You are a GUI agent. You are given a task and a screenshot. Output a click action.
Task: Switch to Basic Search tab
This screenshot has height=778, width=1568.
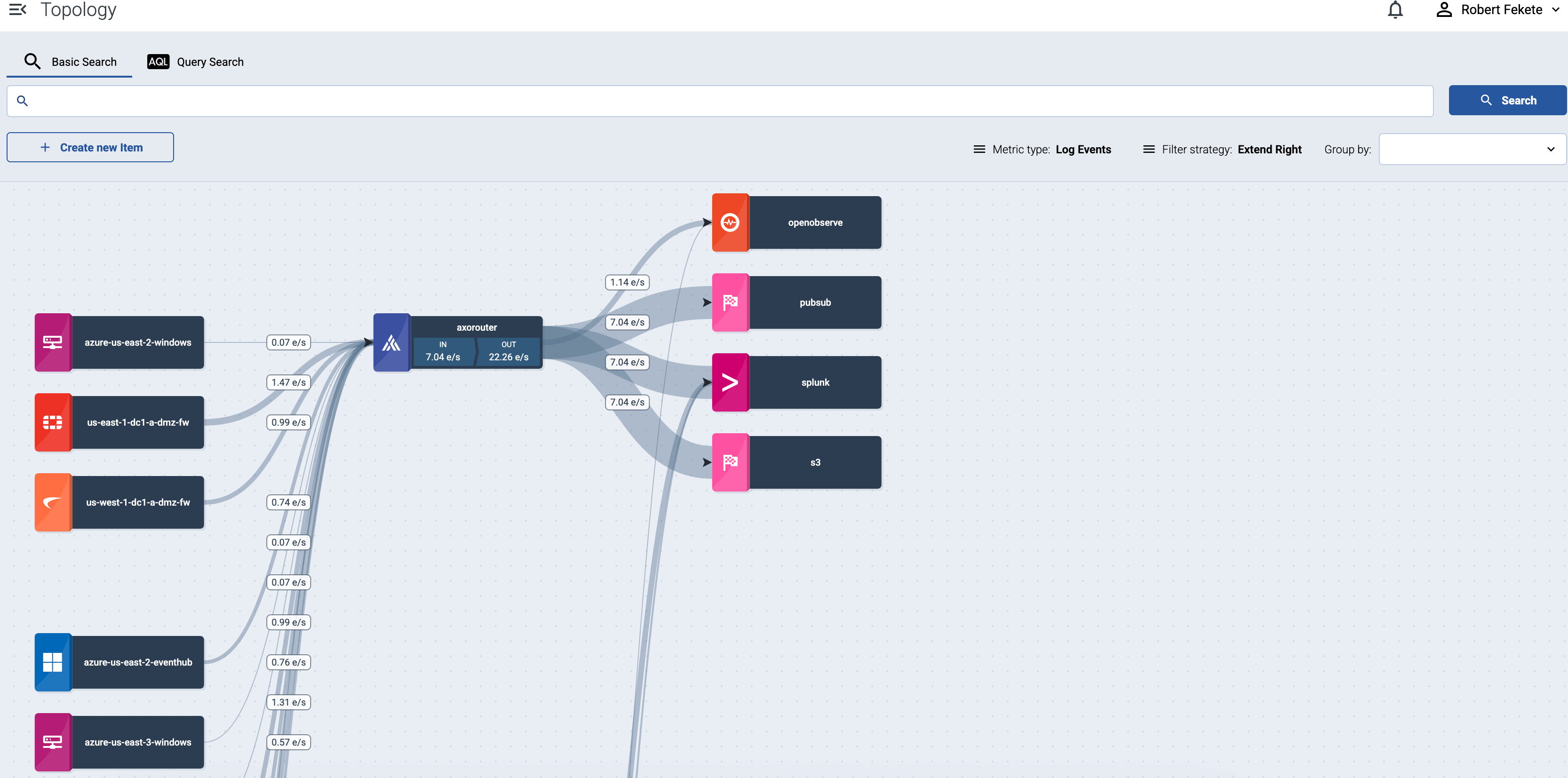[x=70, y=62]
